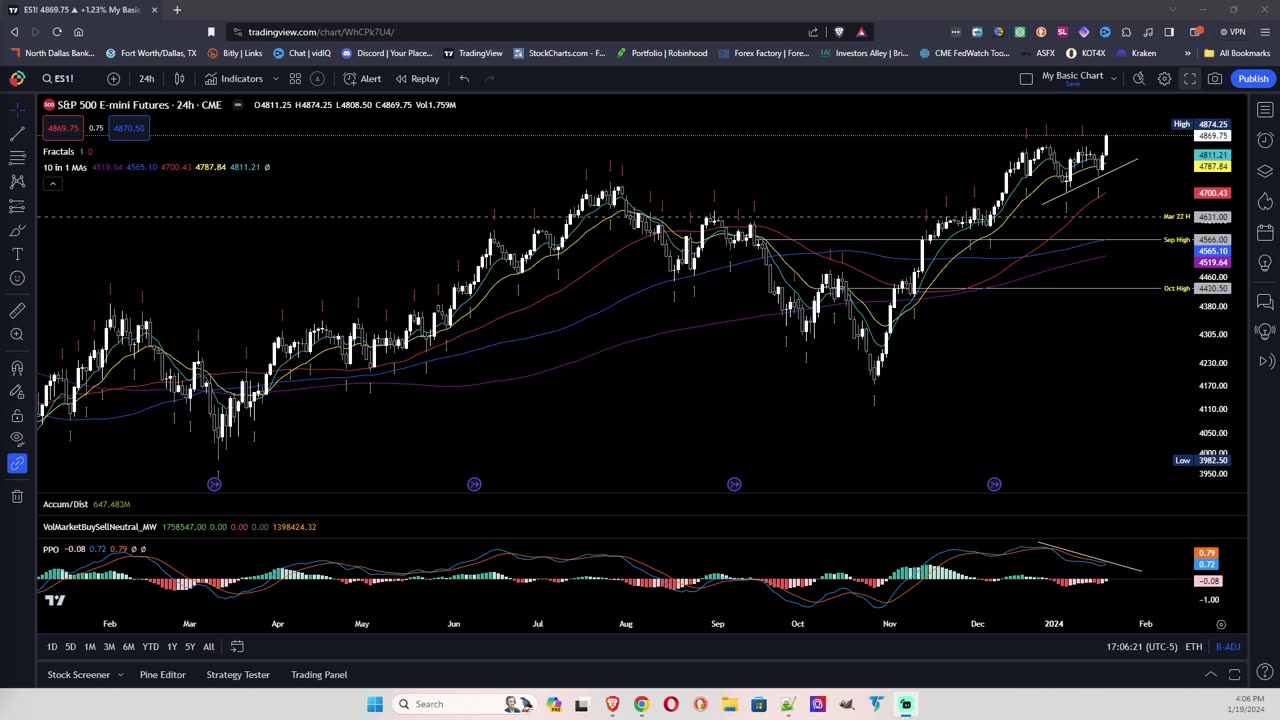1280x720 pixels.
Task: Create an Alert
Action: point(362,79)
